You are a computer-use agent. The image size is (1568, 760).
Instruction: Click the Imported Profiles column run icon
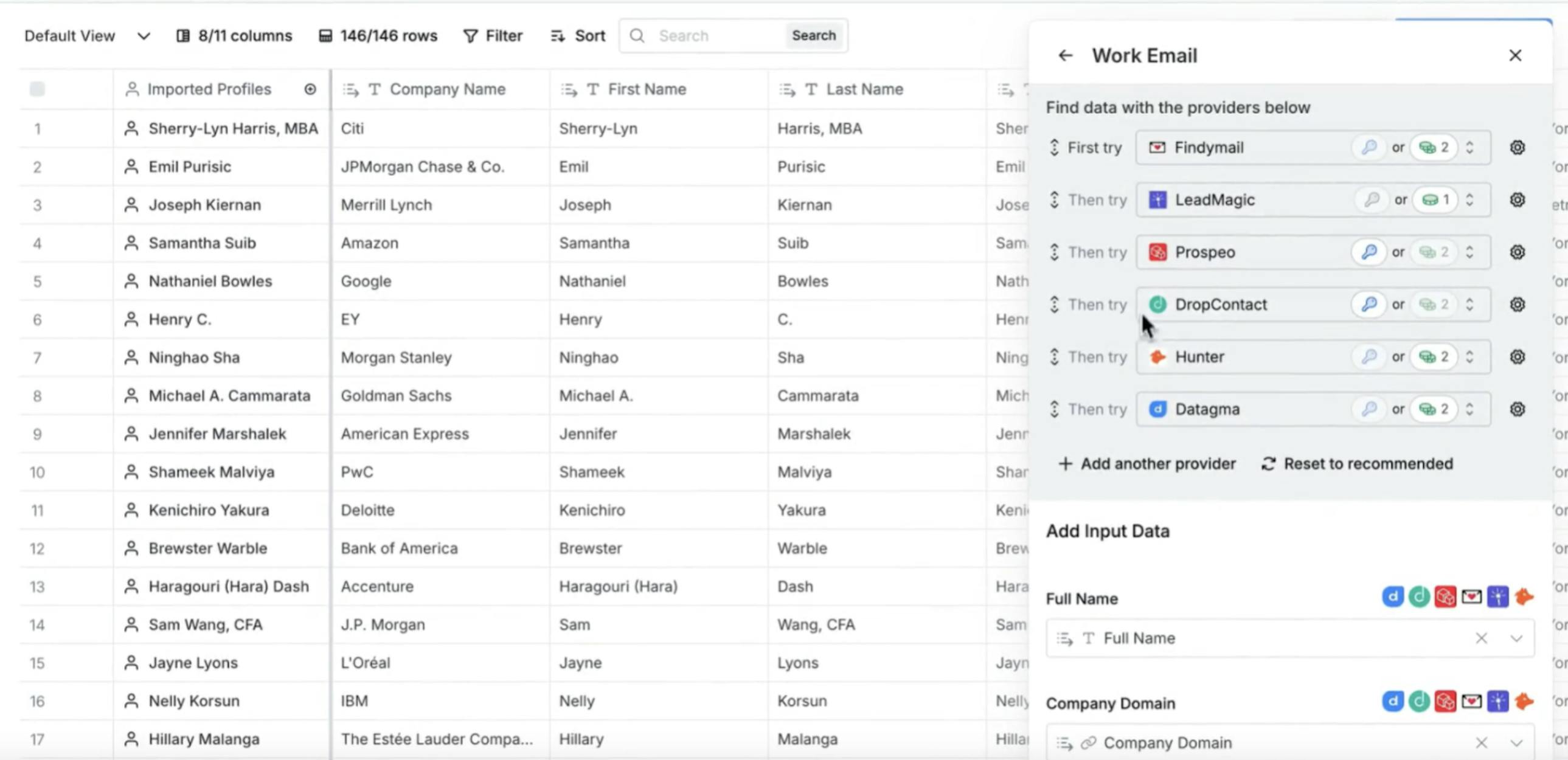point(310,89)
